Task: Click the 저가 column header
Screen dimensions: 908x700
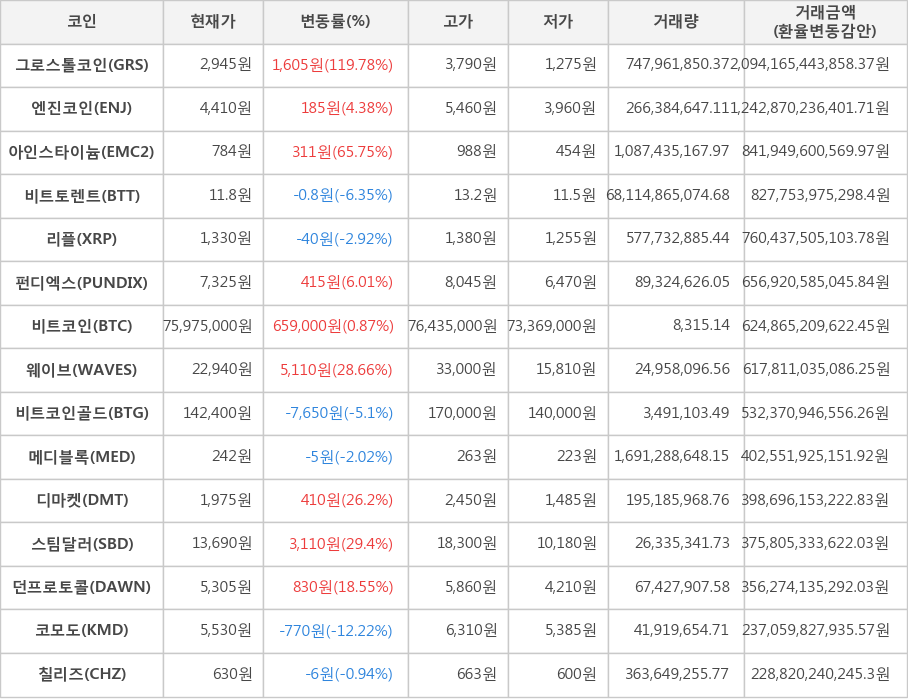Action: tap(558, 22)
